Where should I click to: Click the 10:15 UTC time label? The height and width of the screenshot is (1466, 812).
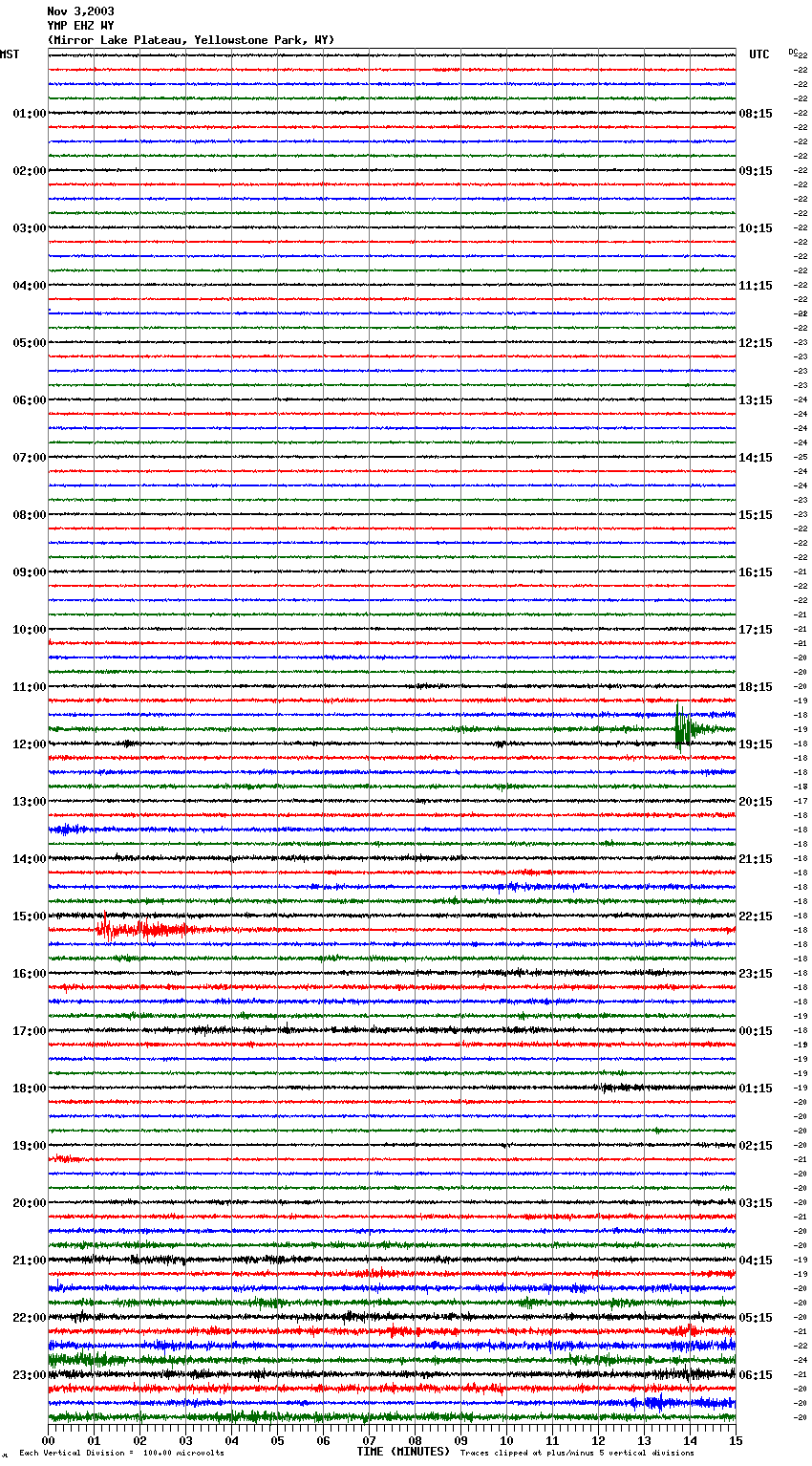click(x=756, y=228)
